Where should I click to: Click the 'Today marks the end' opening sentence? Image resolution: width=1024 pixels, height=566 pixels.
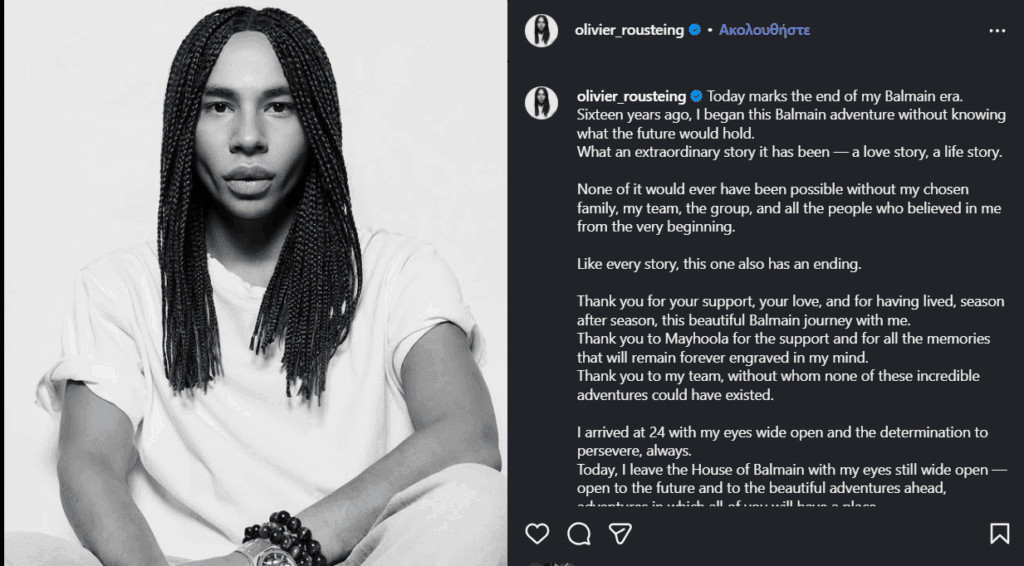tap(834, 97)
